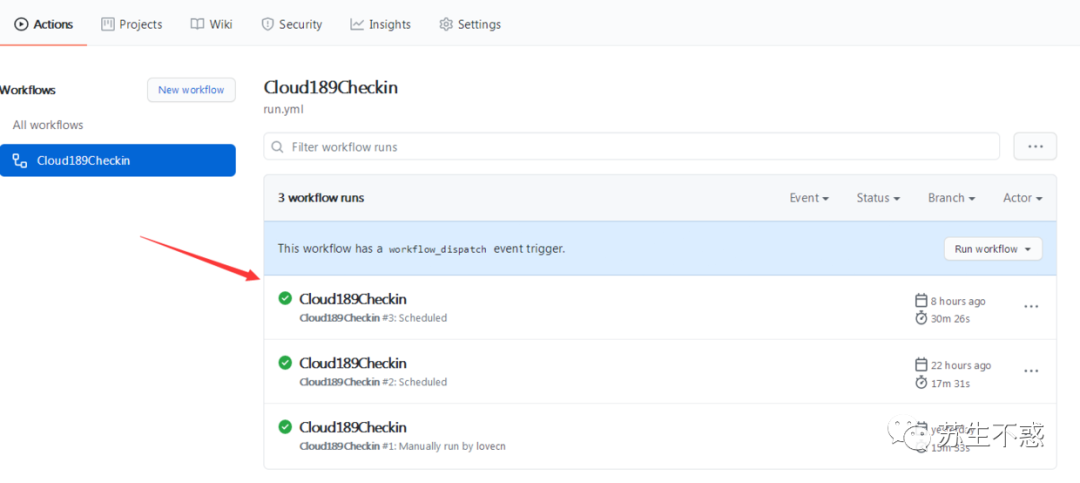
Task: Click the stopwatch icon beside 30m 26s
Action: pyautogui.click(x=921, y=318)
